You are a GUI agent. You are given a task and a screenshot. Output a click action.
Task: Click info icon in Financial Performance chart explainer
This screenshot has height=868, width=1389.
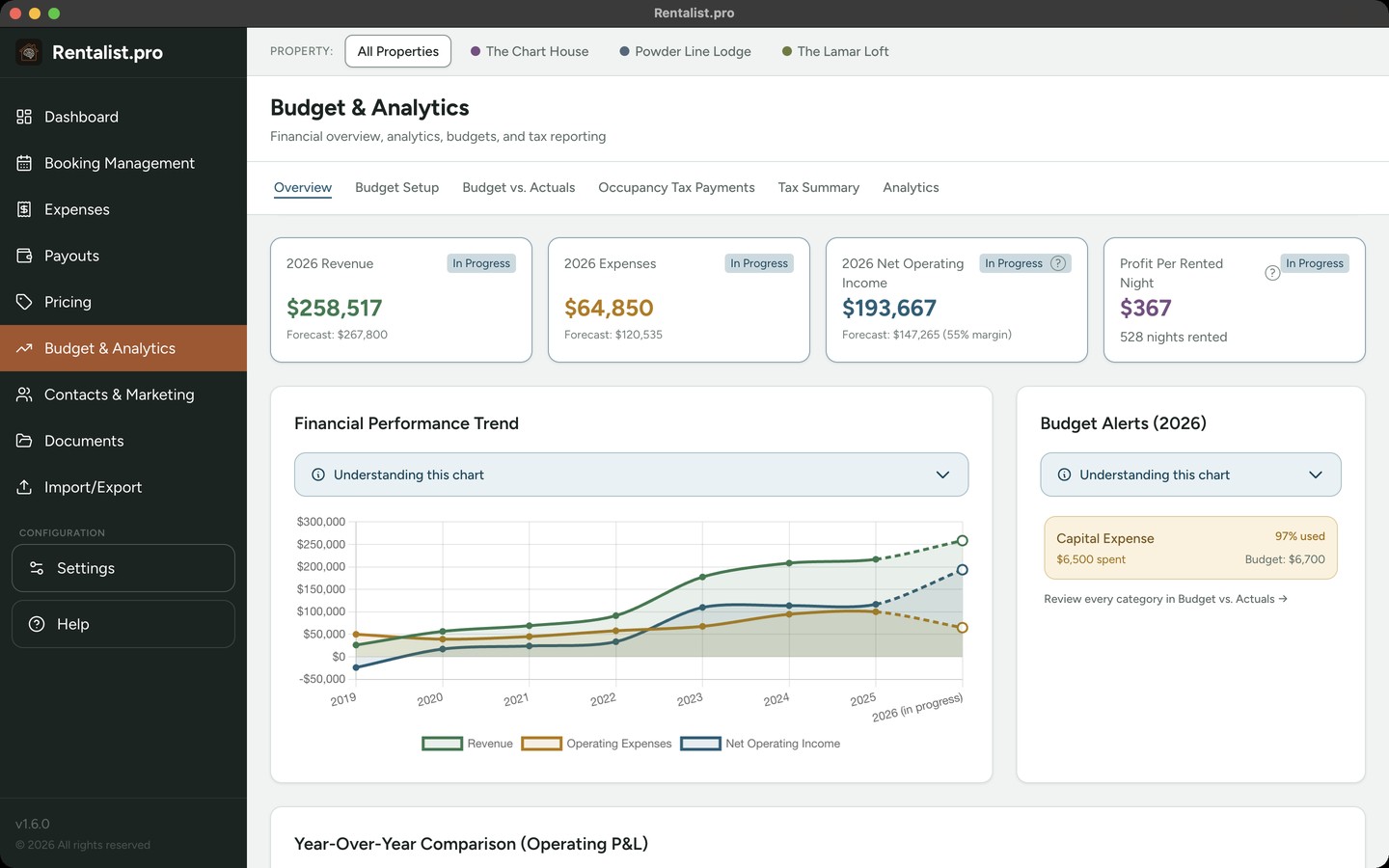coord(318,475)
